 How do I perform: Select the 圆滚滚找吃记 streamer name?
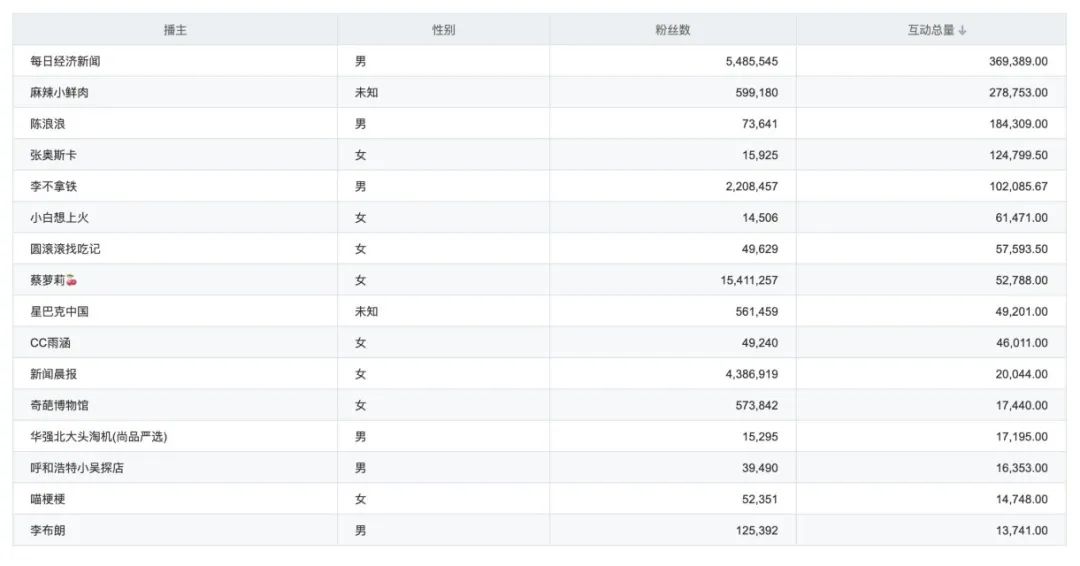tap(65, 249)
